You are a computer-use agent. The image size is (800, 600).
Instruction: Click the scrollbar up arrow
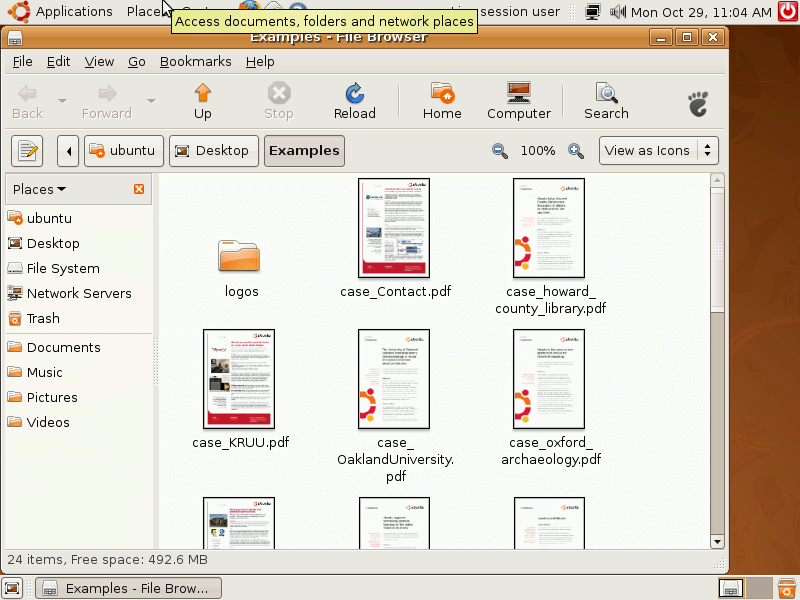point(717,180)
